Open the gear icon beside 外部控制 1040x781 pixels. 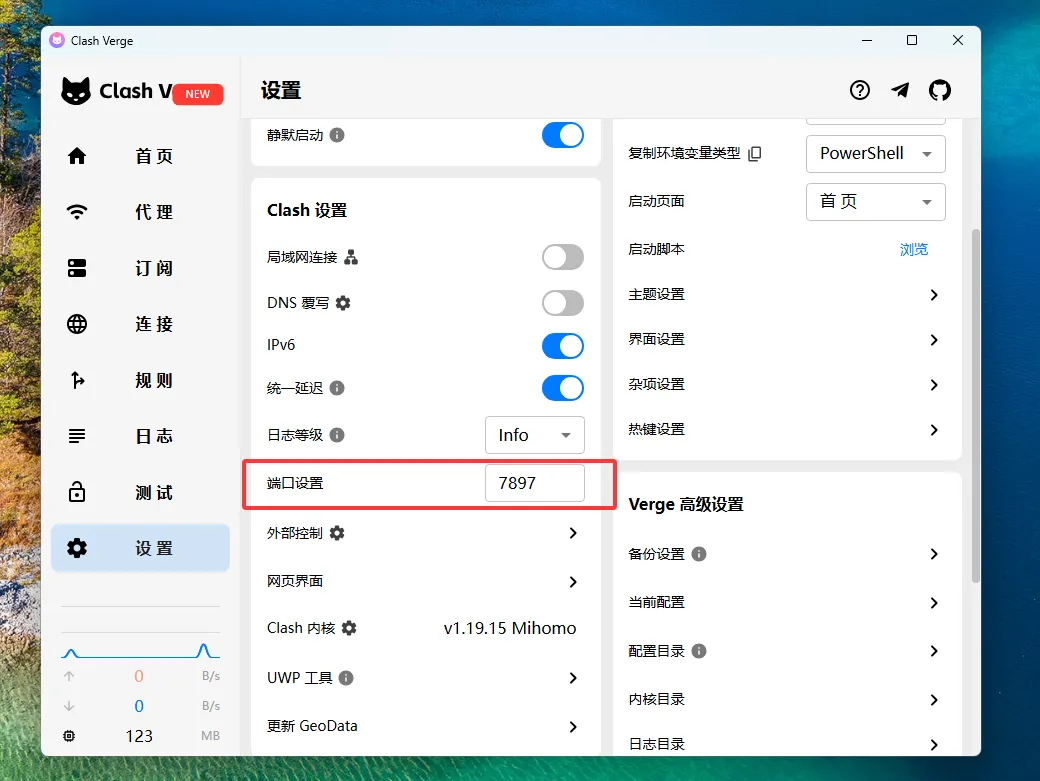pos(337,533)
